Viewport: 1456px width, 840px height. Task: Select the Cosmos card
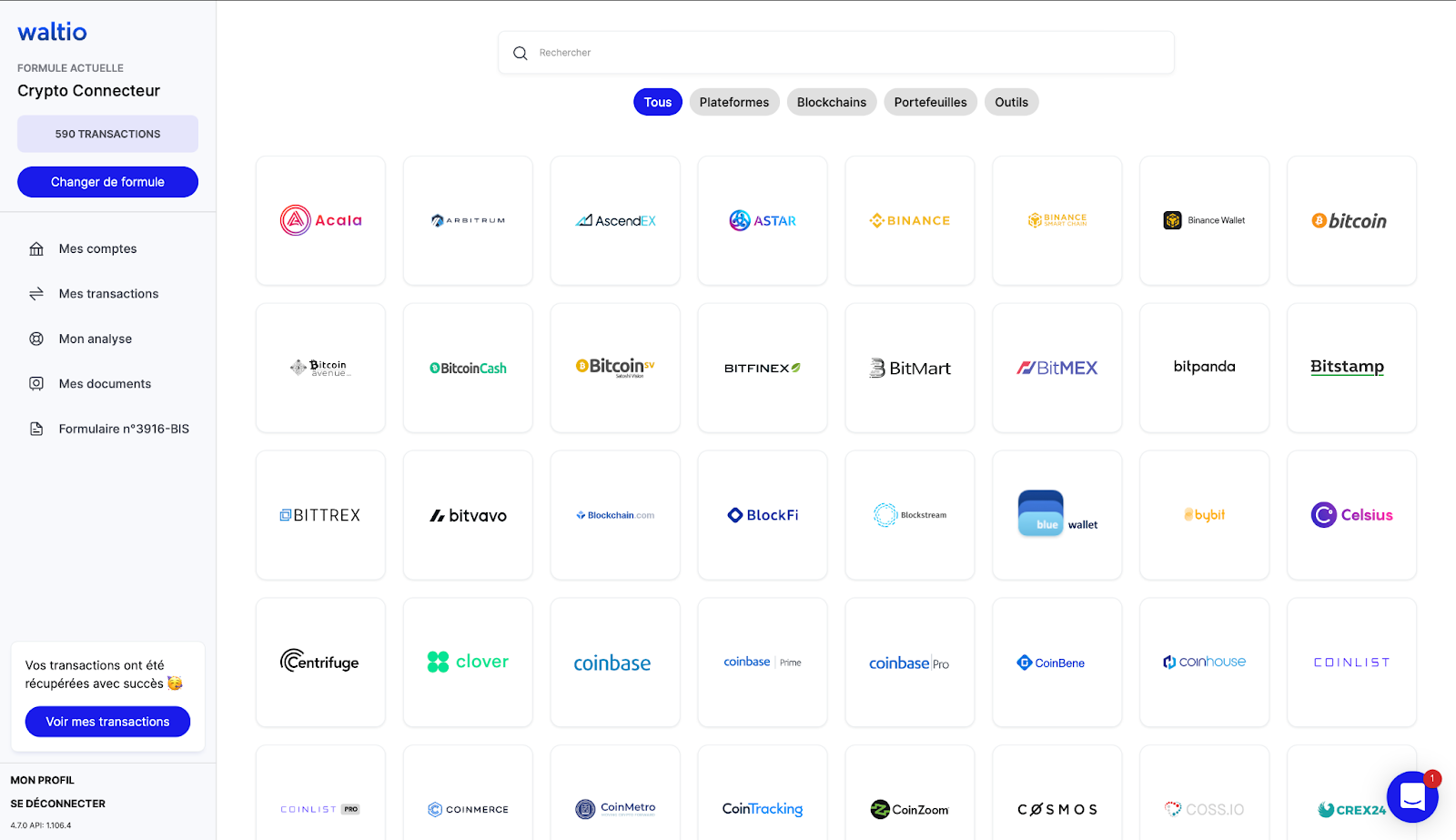1057,794
